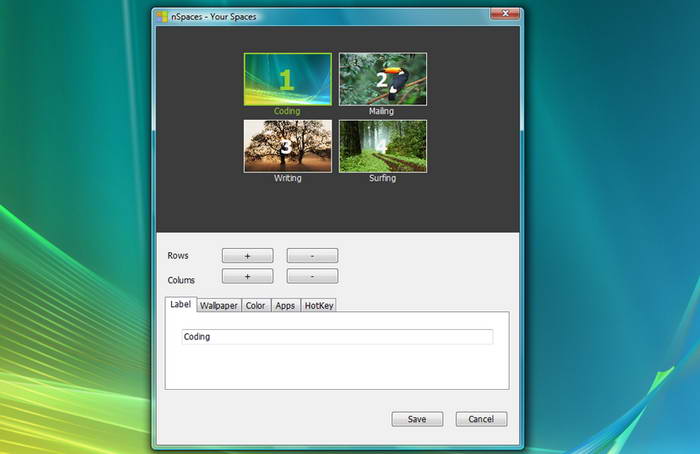Click the Colums label text
700x454 pixels.
[181, 280]
